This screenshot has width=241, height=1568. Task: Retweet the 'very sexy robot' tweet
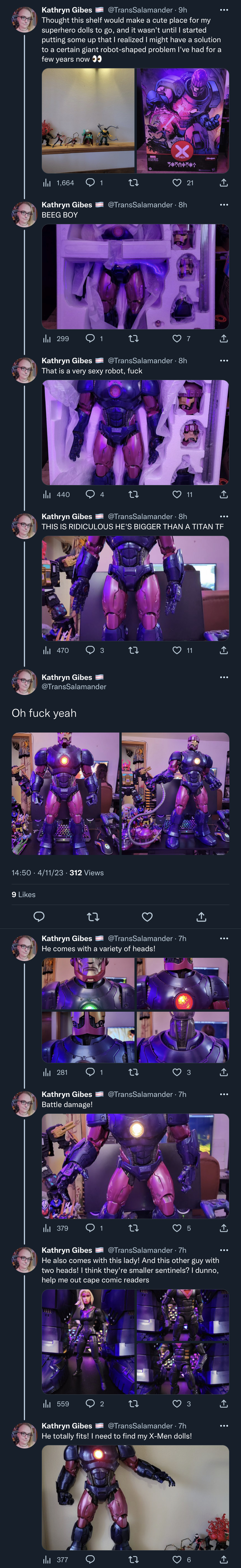[x=134, y=494]
